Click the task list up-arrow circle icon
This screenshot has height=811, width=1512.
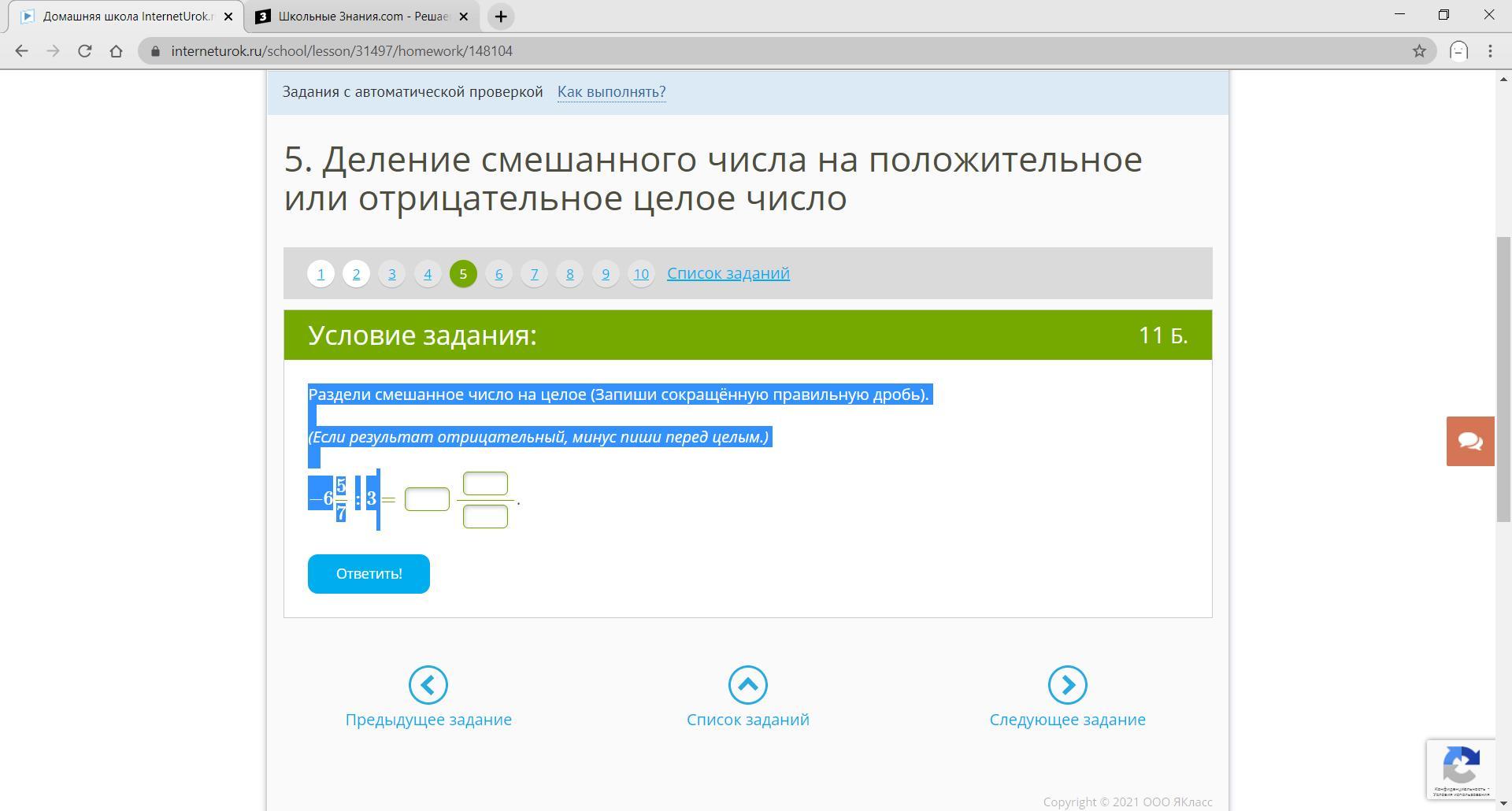pos(748,685)
